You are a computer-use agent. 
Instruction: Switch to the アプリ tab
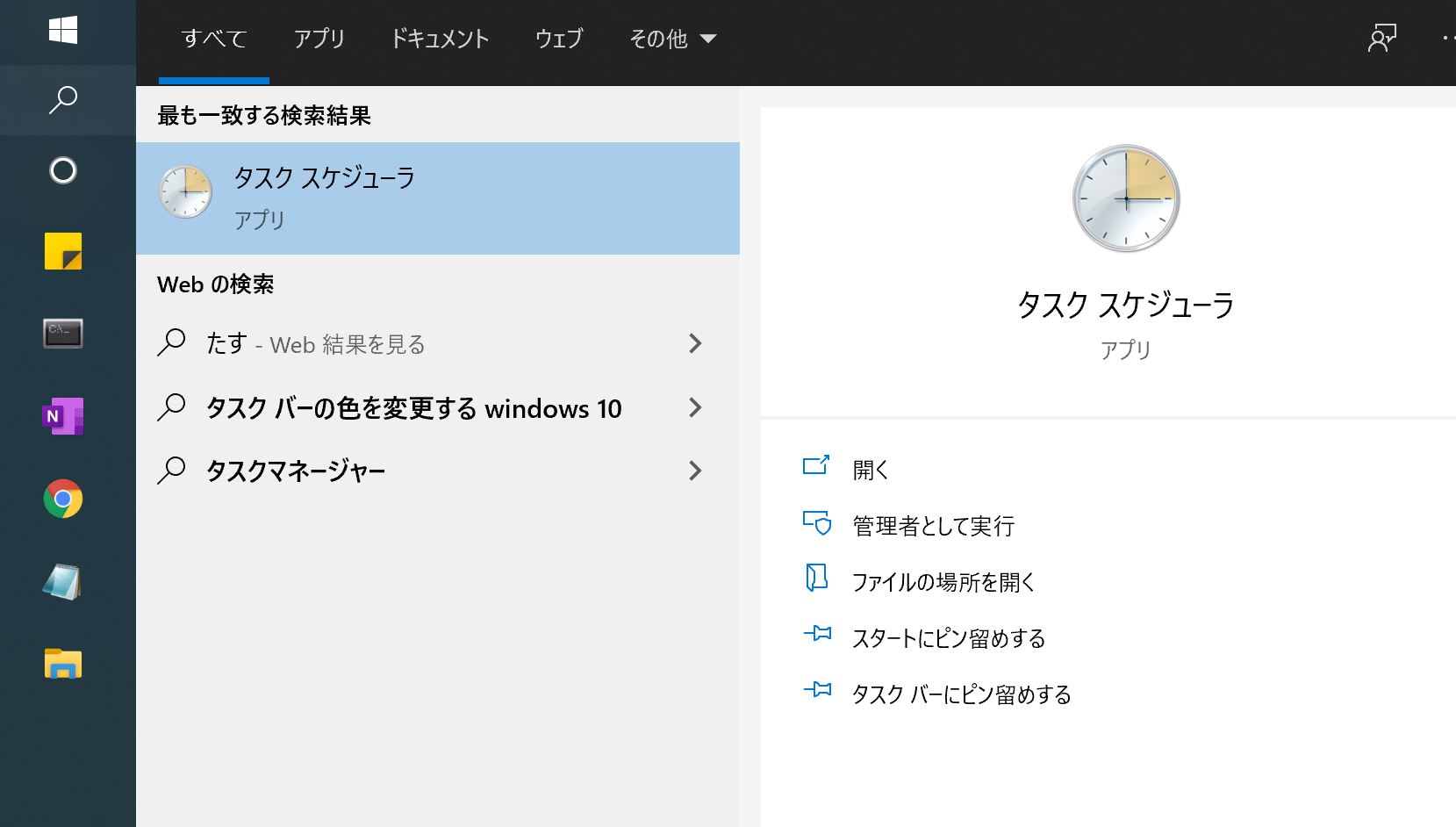319,39
